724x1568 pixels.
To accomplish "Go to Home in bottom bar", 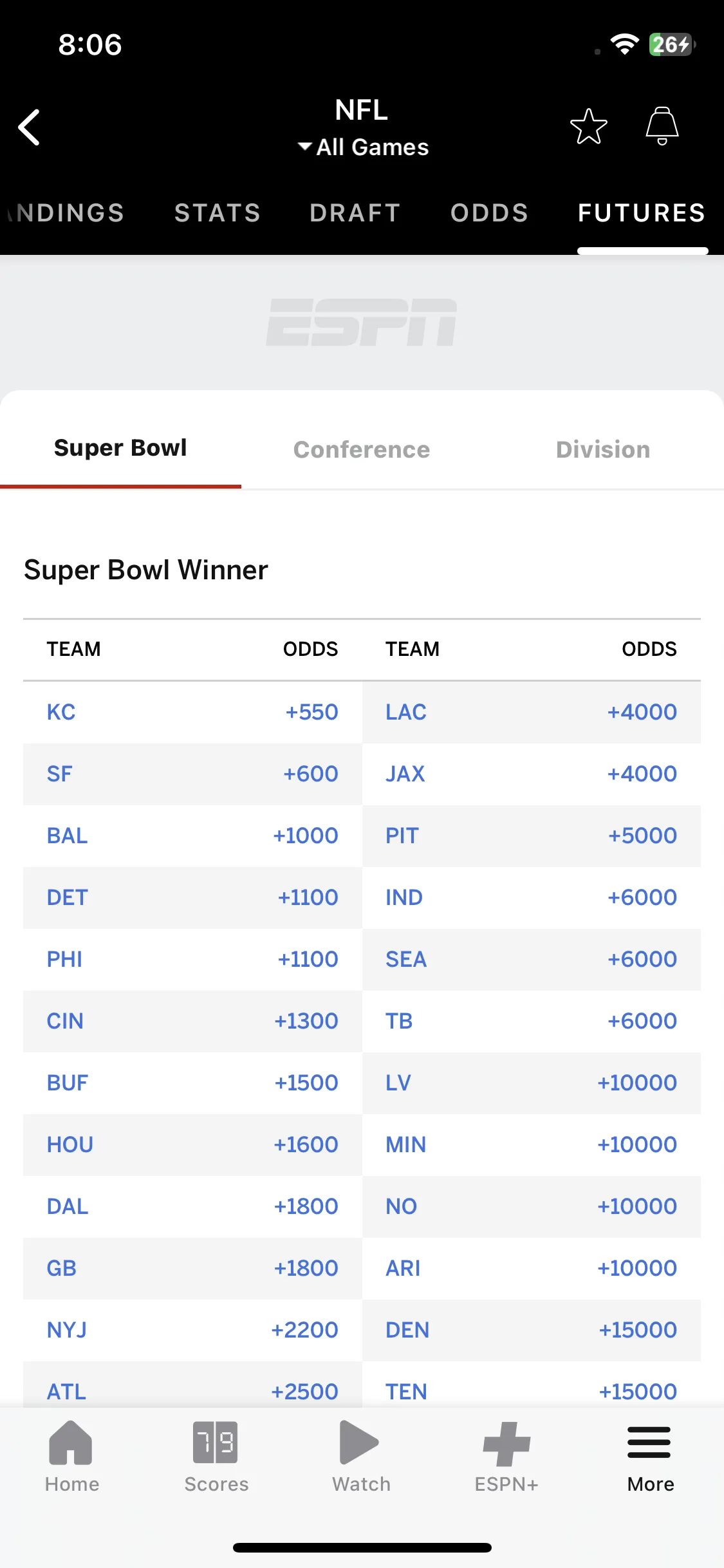I will (71, 1457).
